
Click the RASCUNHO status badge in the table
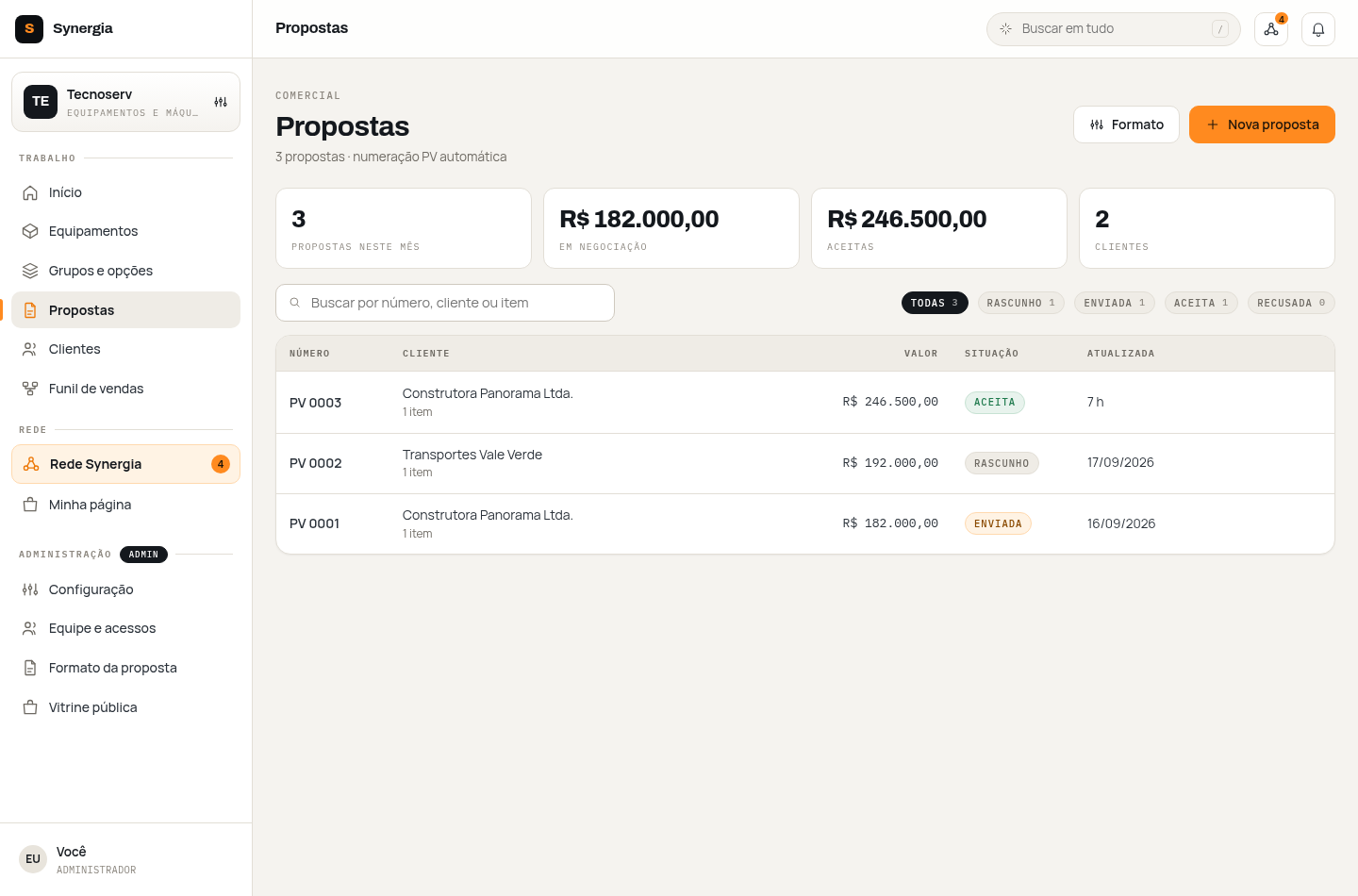pos(1002,463)
